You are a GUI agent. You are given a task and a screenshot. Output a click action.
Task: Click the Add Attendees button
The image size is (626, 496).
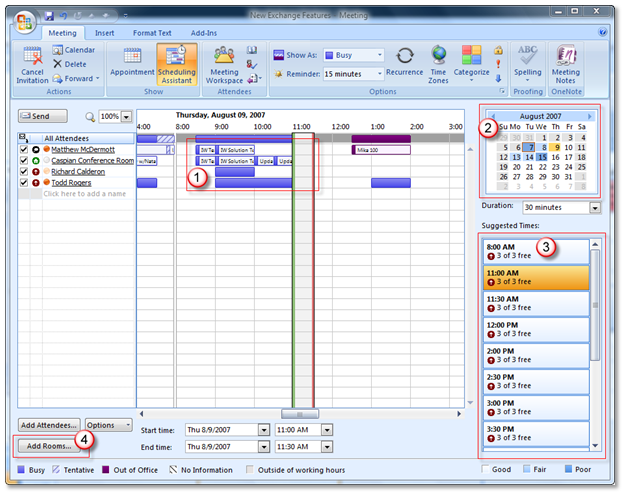tap(49, 425)
